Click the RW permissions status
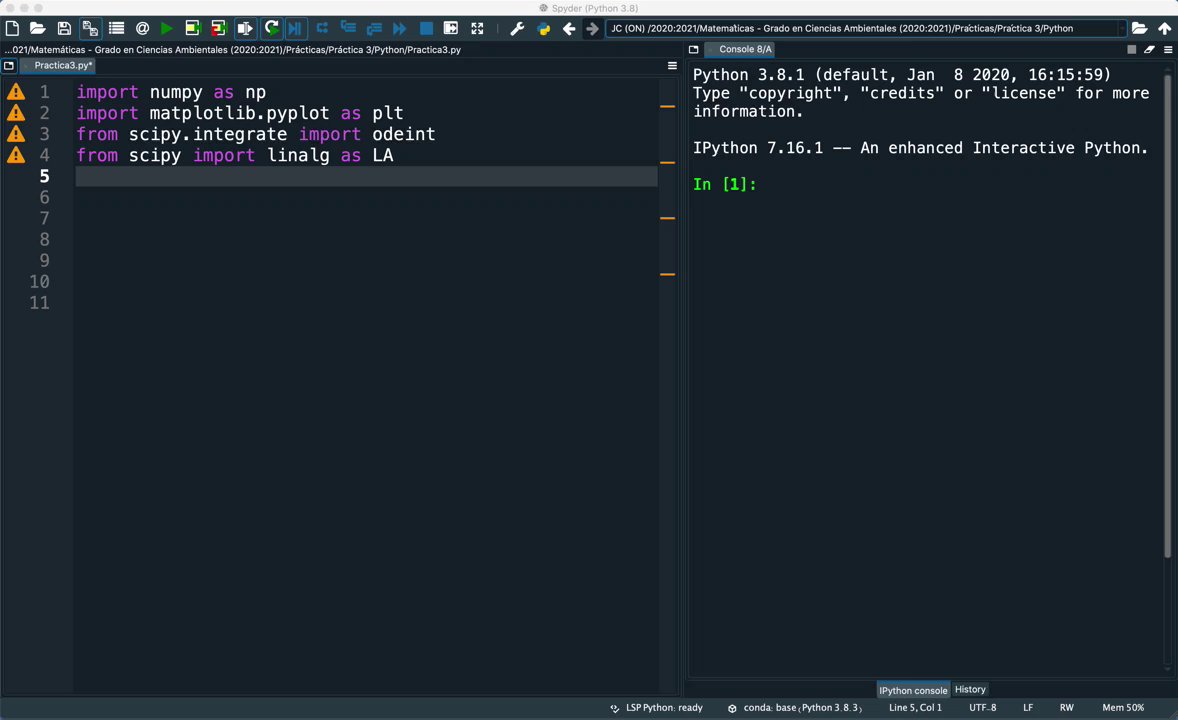1178x720 pixels. click(1067, 708)
